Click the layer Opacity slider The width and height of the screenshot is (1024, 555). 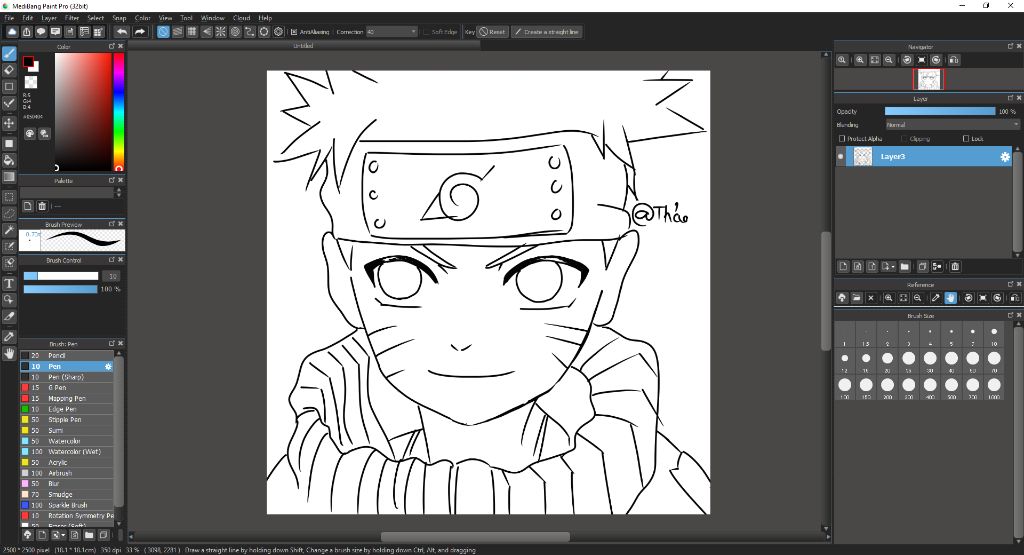click(x=940, y=112)
